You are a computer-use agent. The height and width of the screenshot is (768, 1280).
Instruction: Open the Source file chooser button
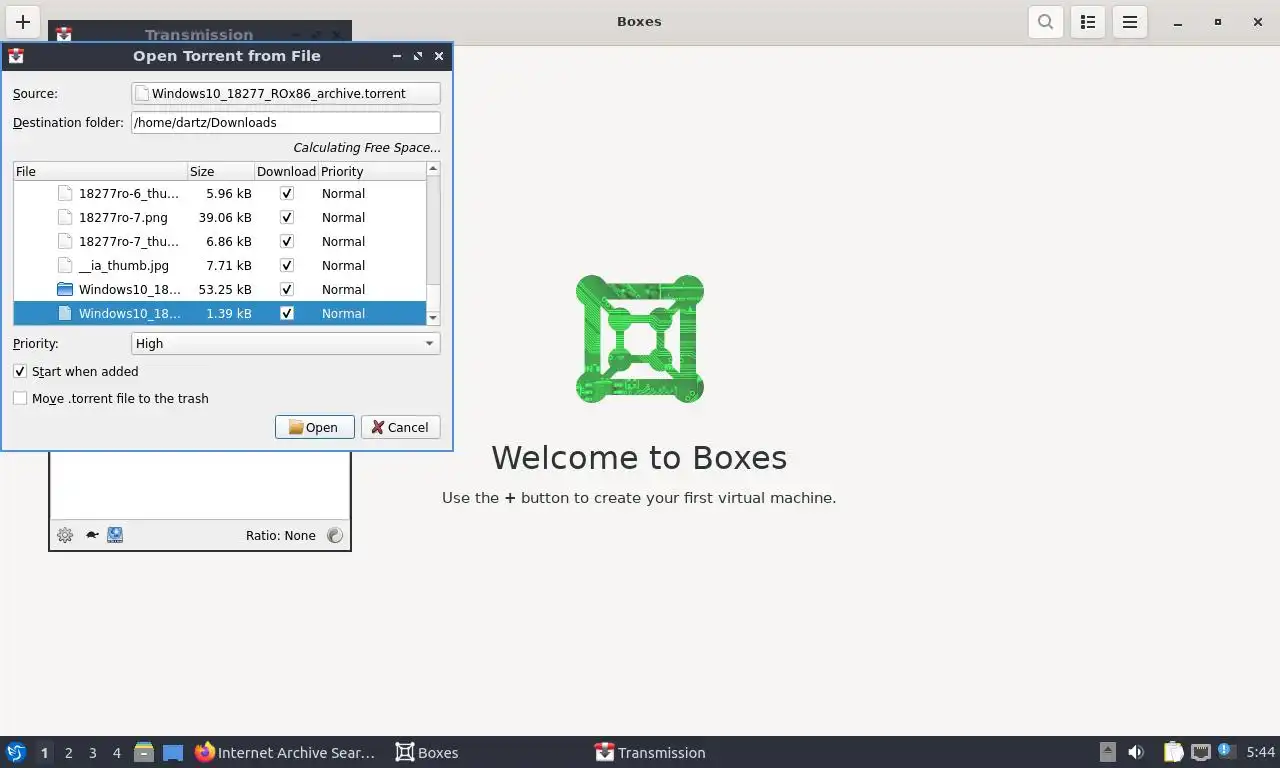286,93
